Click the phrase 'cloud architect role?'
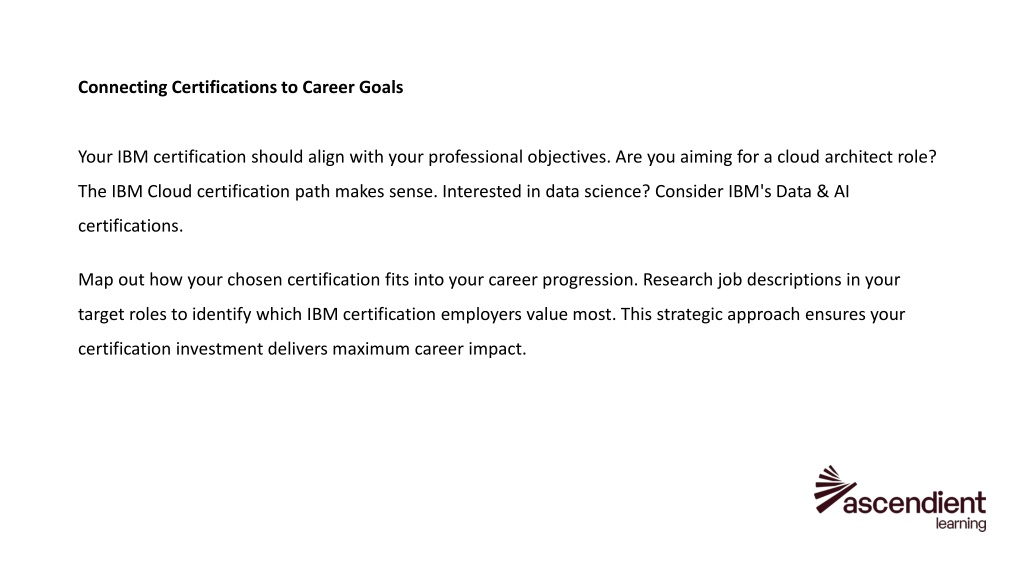Screen dimensions: 1024x576 click(x=856, y=157)
